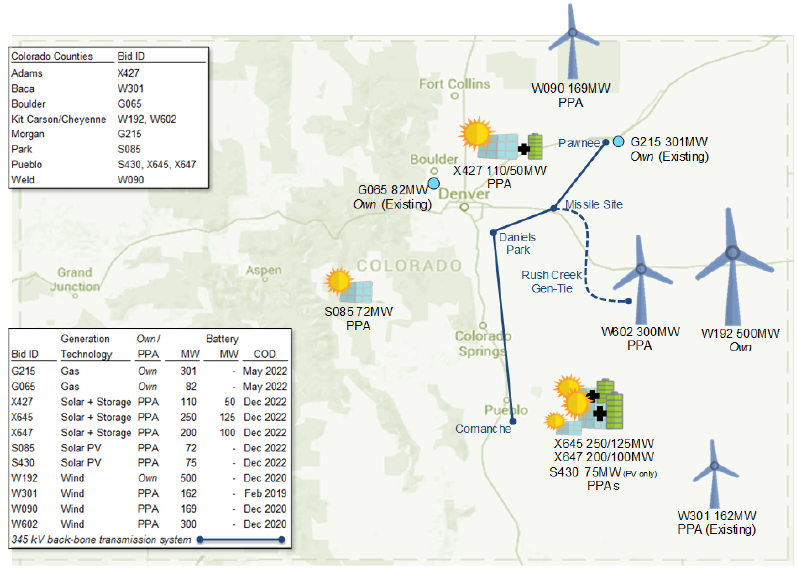The width and height of the screenshot is (797, 569).
Task: Click the 'W602 300MW' label
Action: tap(640, 332)
